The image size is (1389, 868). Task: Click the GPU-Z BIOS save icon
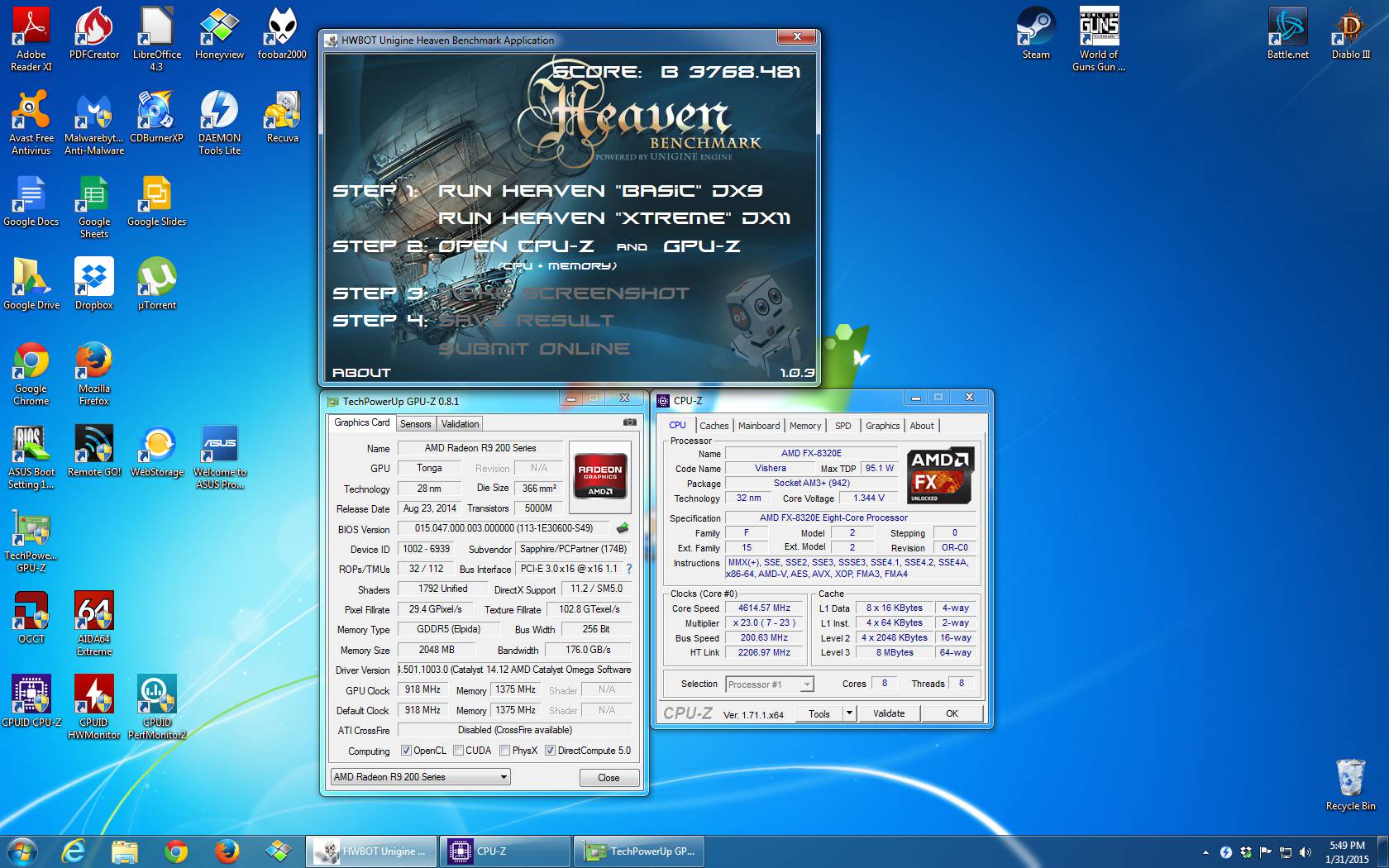pos(622,528)
